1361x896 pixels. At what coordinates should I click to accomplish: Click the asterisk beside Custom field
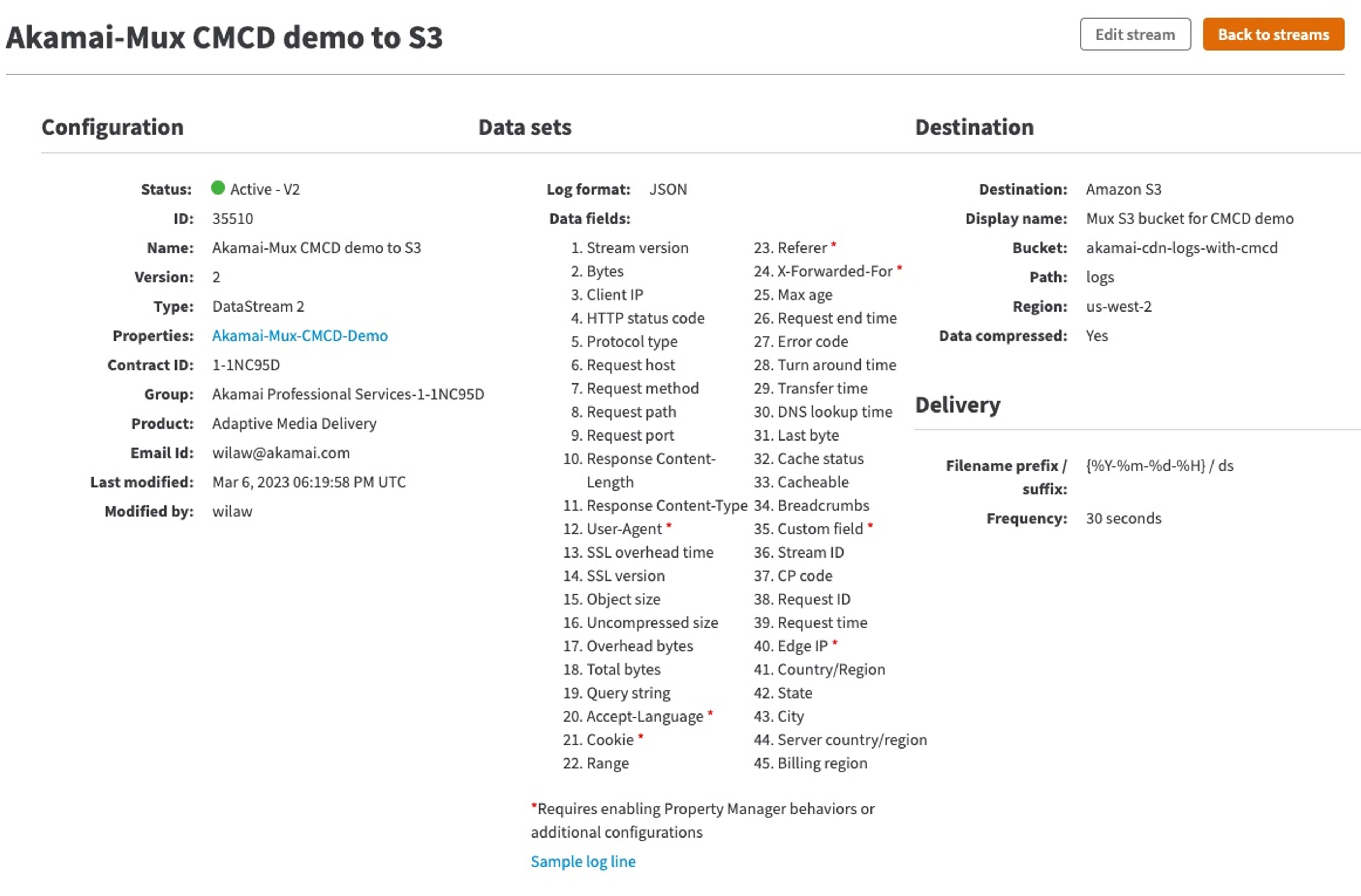point(870,526)
